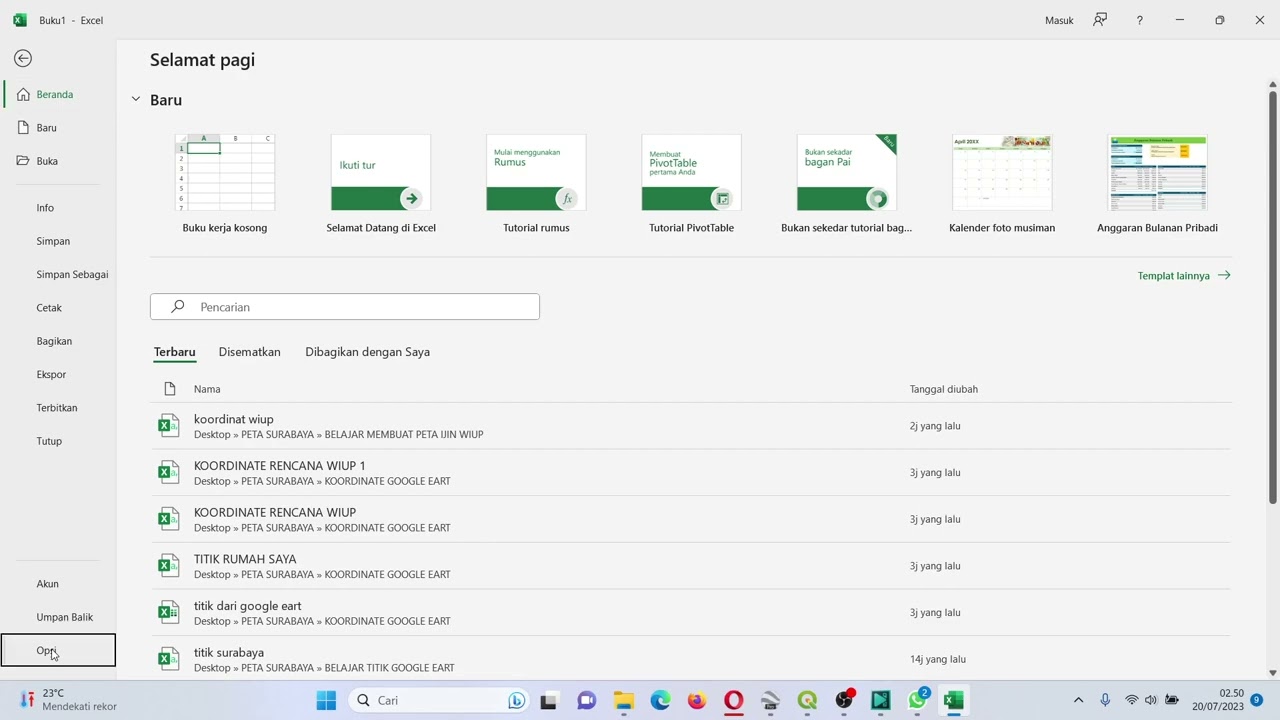Switch to Disematkan tab

point(250,352)
